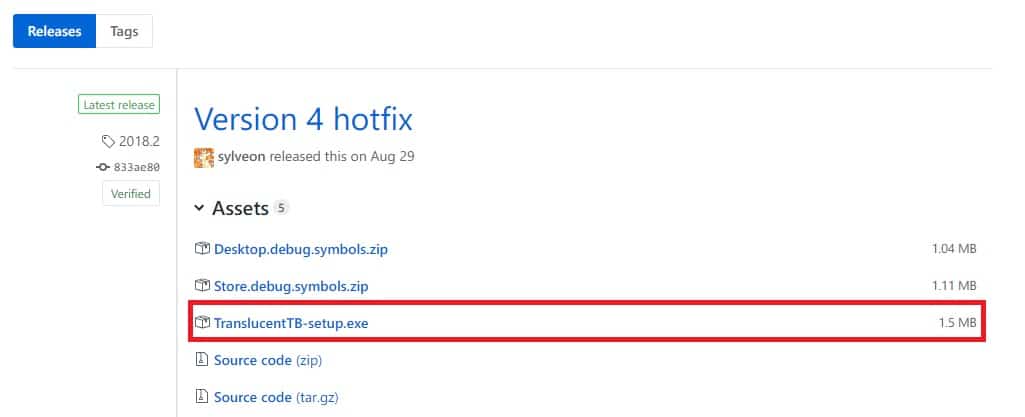Download TranslucentTB-setup.exe
Viewport: 1025px width, 417px height.
tap(291, 323)
